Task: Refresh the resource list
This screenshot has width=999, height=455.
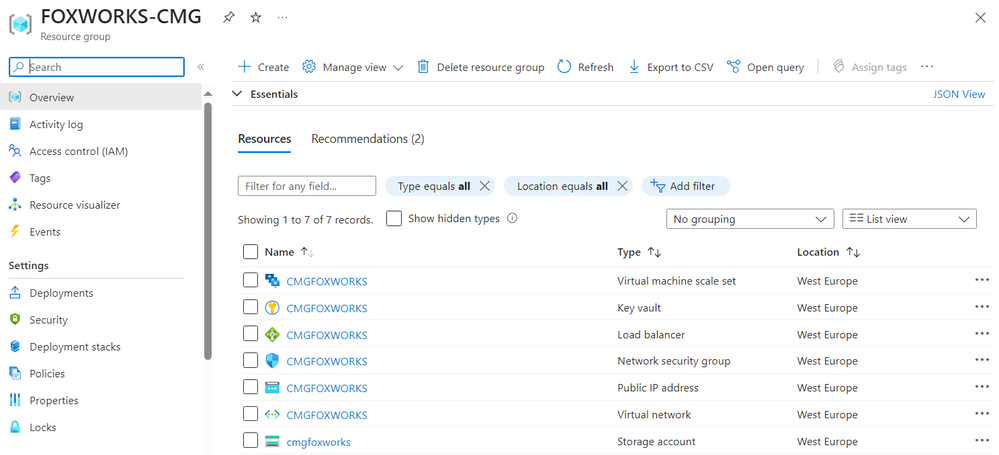Action: pyautogui.click(x=586, y=67)
